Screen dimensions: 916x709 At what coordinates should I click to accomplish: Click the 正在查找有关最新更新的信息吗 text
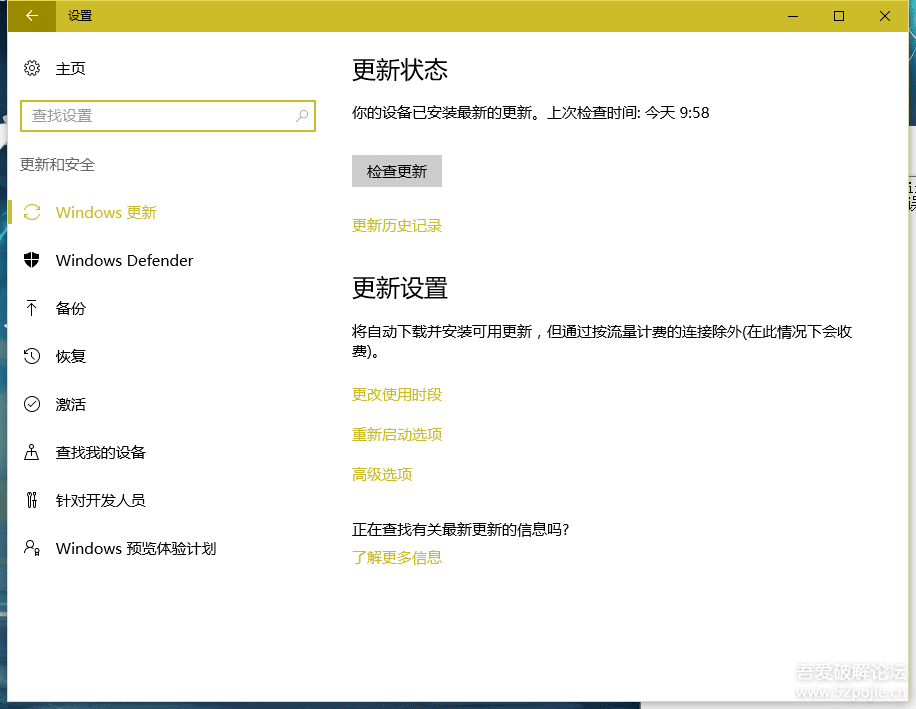[460, 529]
